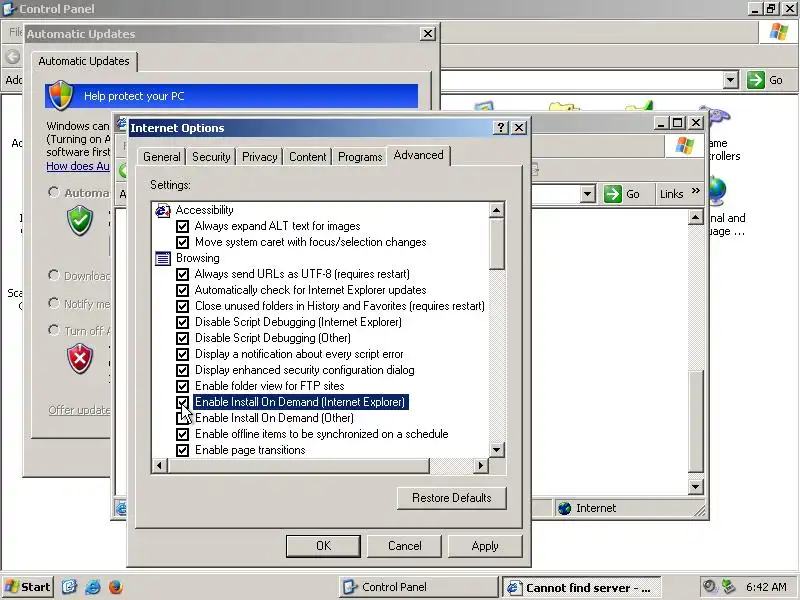Uncheck Automatically check for Internet Explorer updates
This screenshot has width=800, height=600.
tap(182, 290)
